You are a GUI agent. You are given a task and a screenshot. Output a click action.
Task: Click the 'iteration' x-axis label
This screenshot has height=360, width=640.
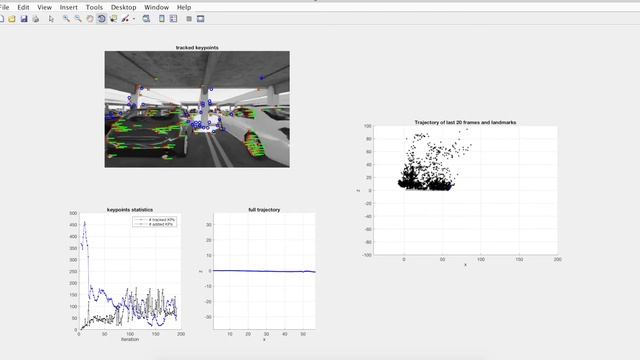130,339
